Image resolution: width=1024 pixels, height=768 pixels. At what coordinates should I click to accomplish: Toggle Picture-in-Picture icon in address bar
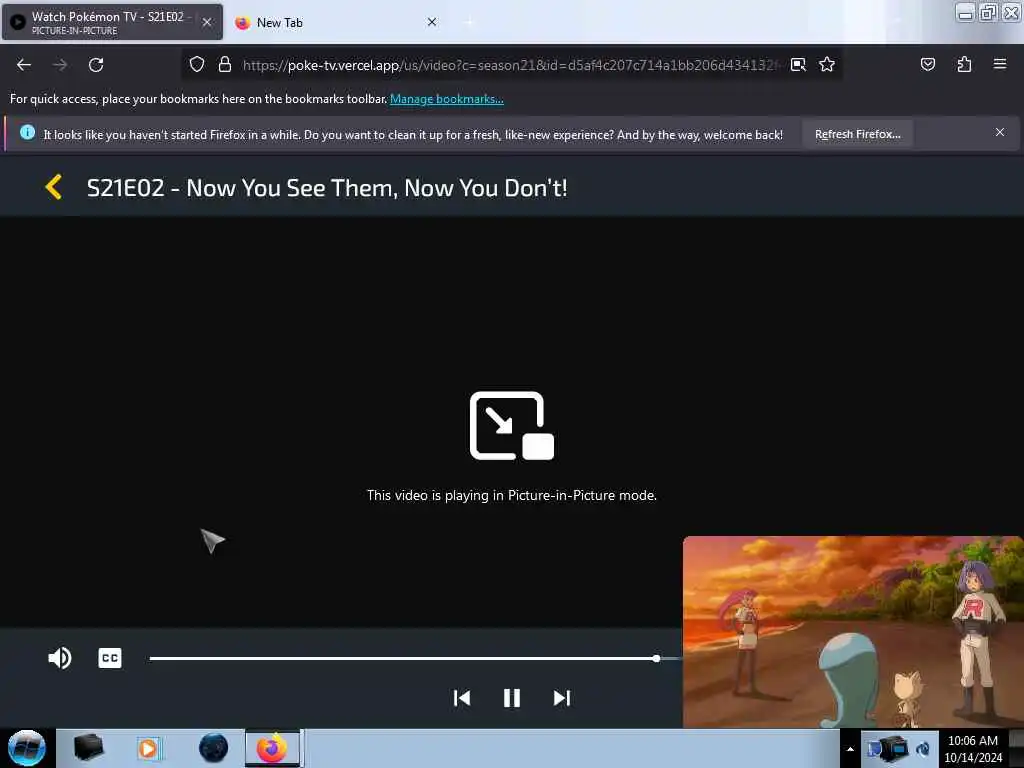(x=798, y=65)
